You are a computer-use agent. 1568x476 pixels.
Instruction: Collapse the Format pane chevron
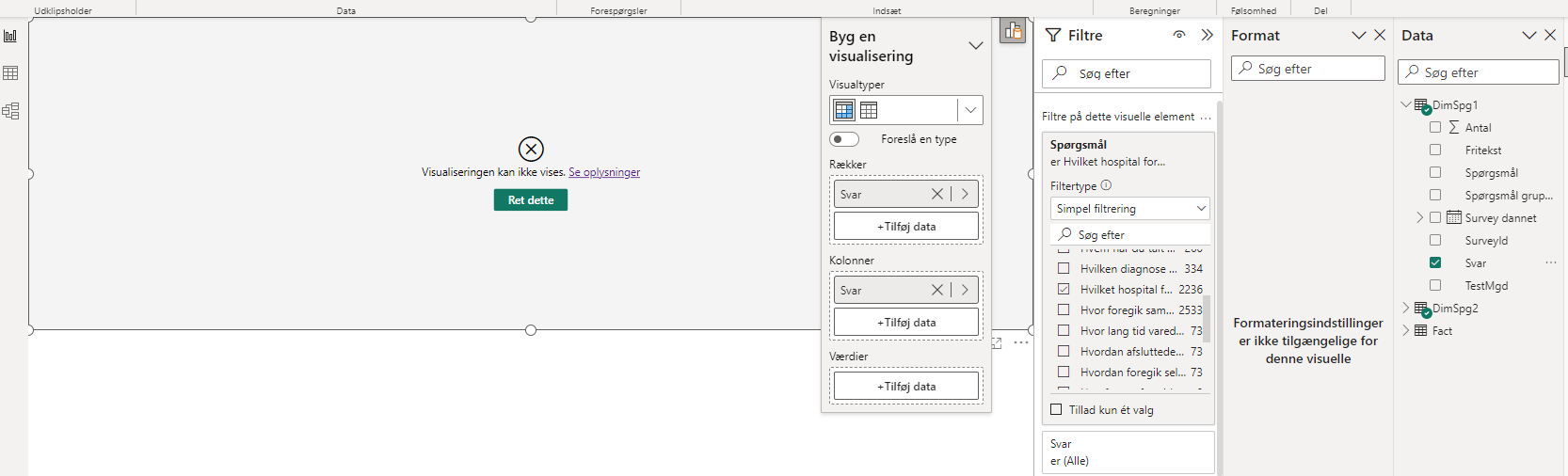(x=1358, y=35)
